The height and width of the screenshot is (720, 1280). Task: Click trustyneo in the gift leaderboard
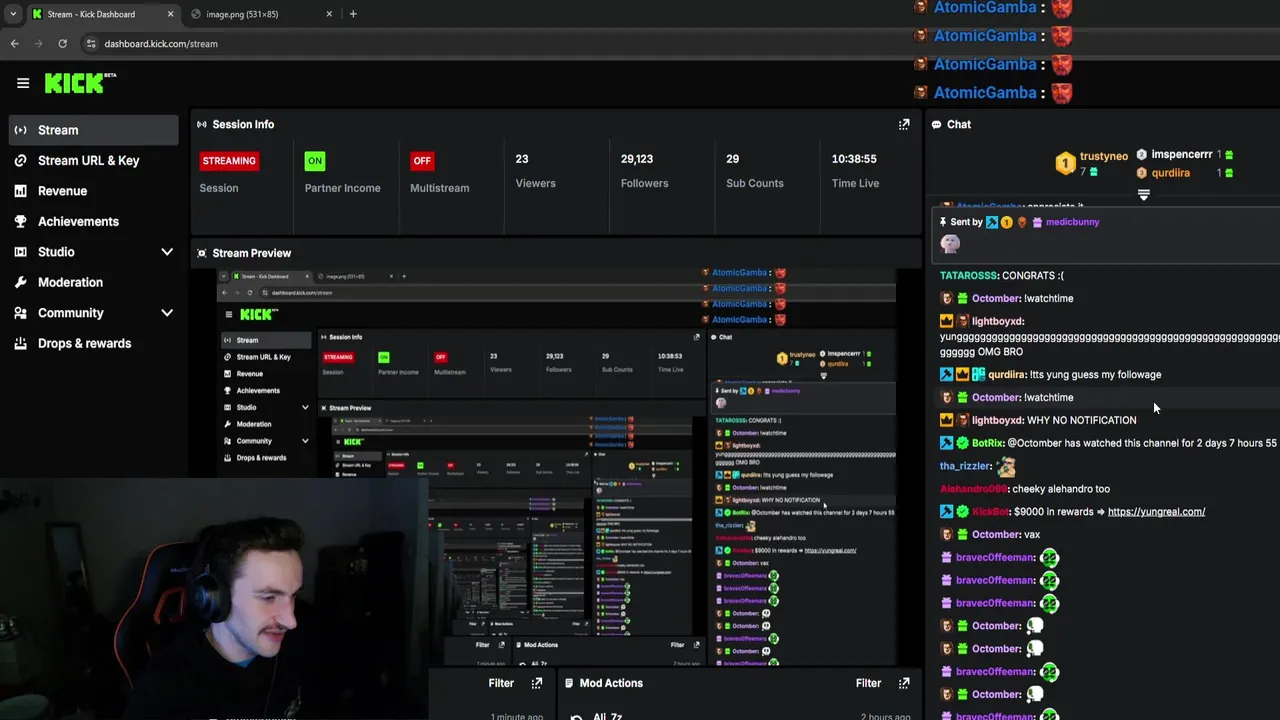tap(1104, 156)
